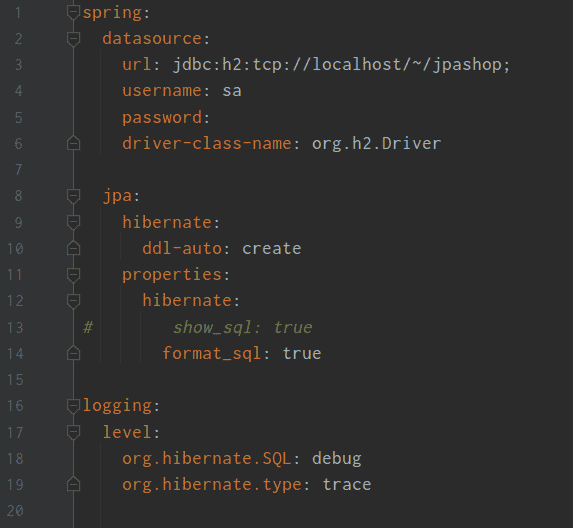Screen dimensions: 573x528
Task: Collapse the first hibernate block on line 9
Action: (x=73, y=223)
